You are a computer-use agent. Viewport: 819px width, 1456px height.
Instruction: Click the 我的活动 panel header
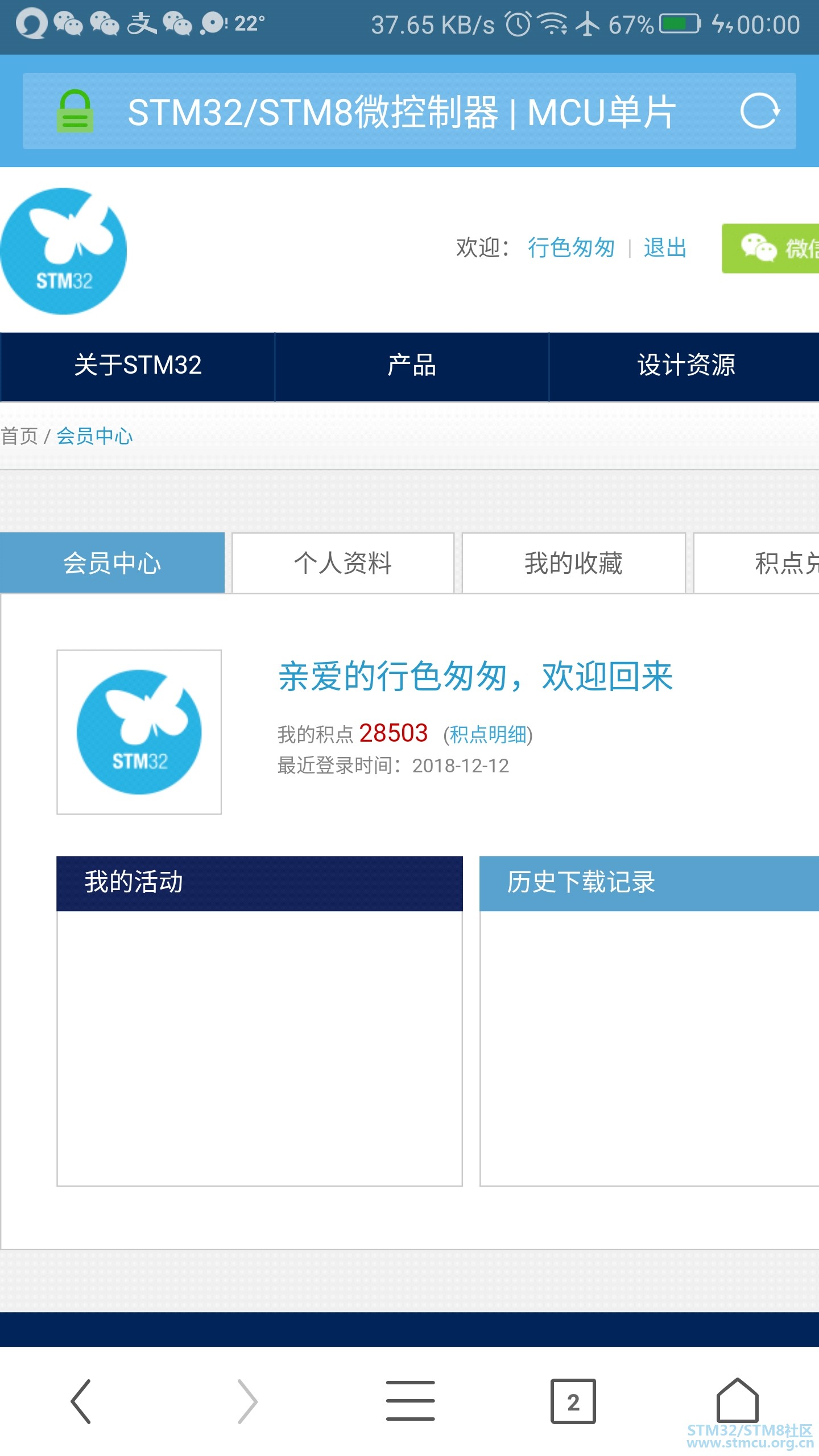click(x=259, y=883)
